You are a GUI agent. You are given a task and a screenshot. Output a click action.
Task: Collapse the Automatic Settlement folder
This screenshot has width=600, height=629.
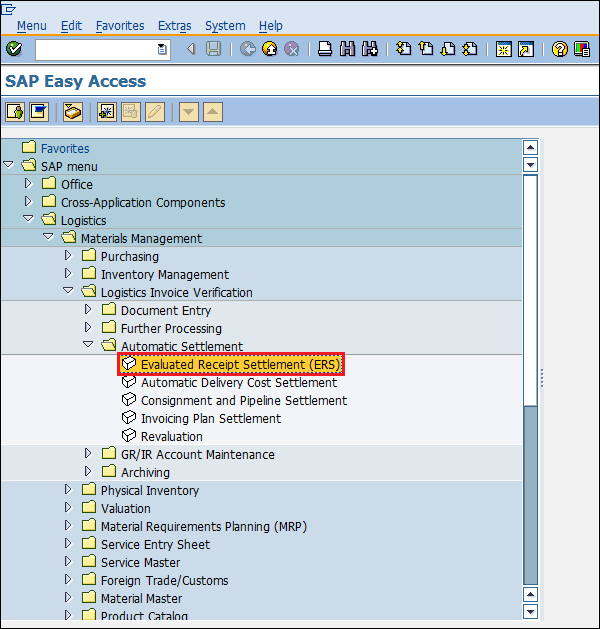pyautogui.click(x=88, y=344)
